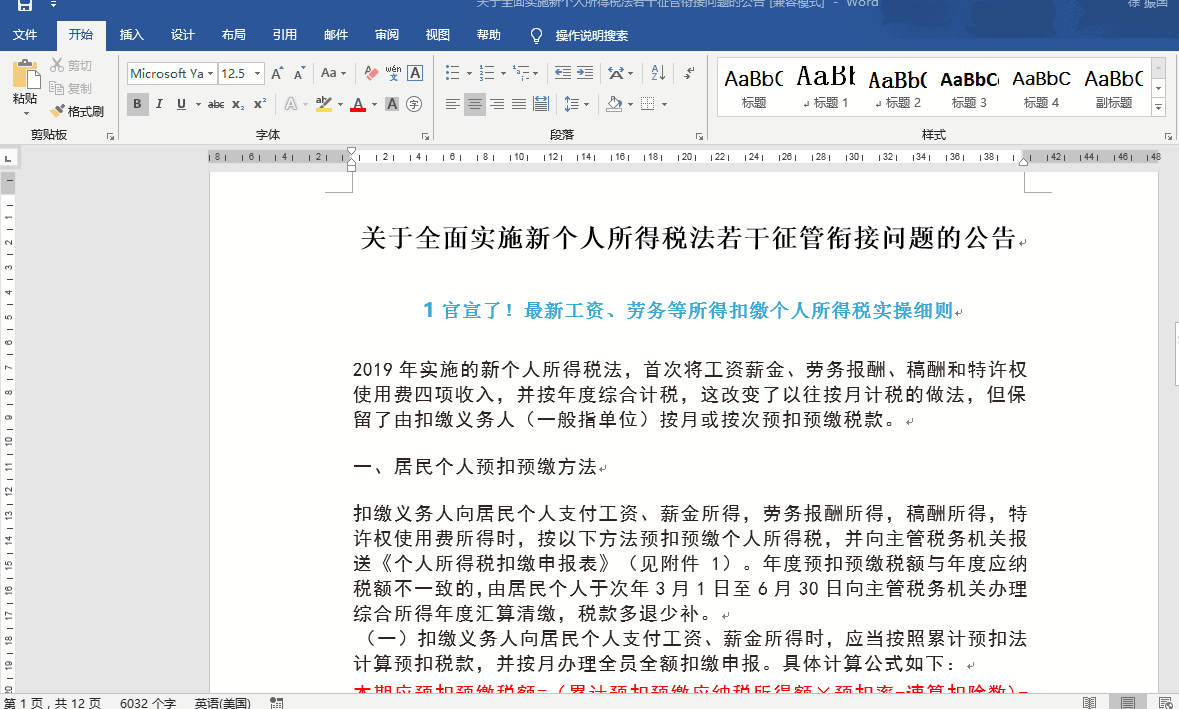Enable justified text alignment
1179x709 pixels.
pyautogui.click(x=518, y=103)
